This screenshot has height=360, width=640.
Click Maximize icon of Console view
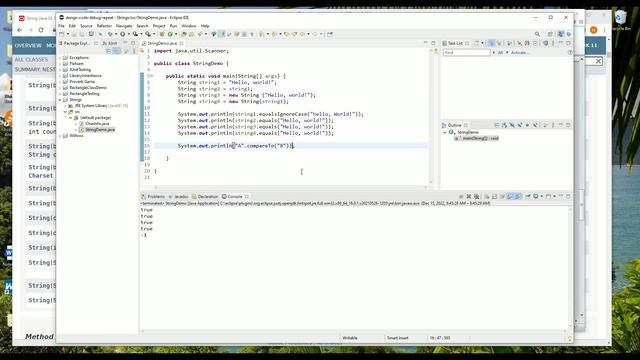[x=568, y=197]
